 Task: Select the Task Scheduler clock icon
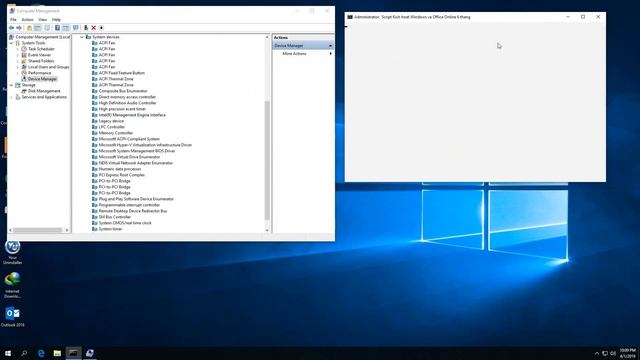point(24,49)
